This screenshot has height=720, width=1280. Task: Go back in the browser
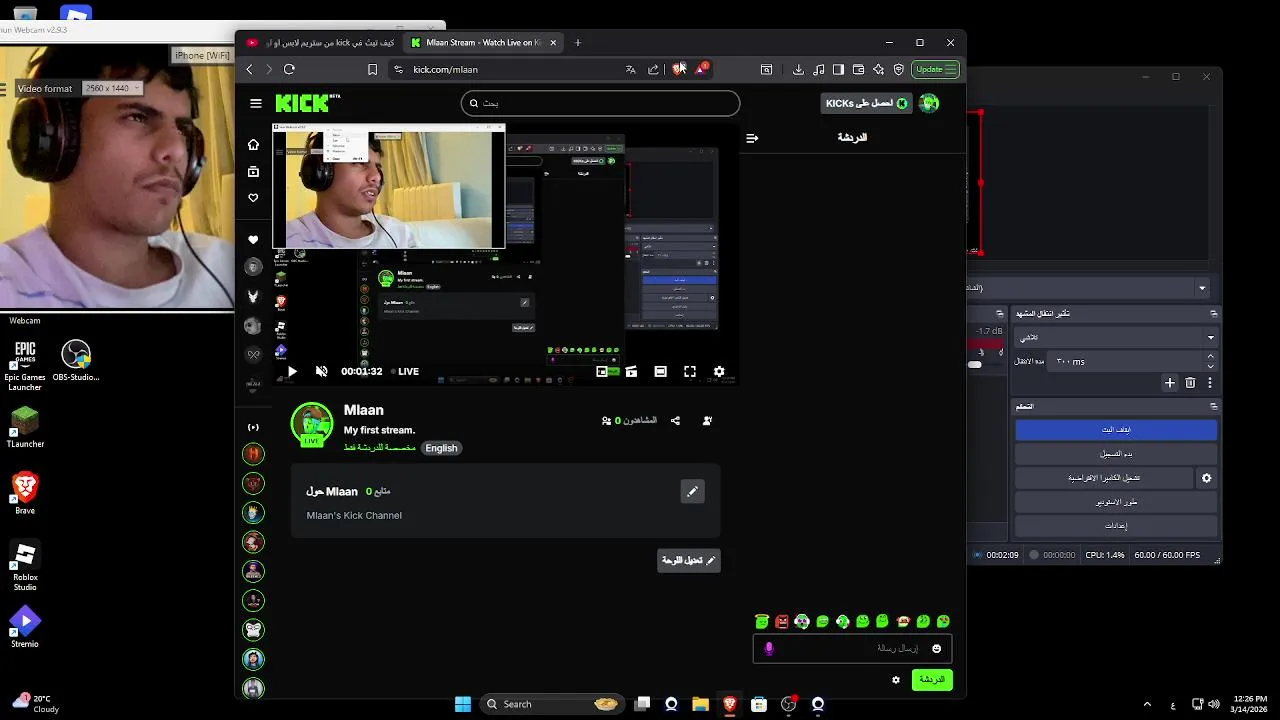click(x=250, y=69)
